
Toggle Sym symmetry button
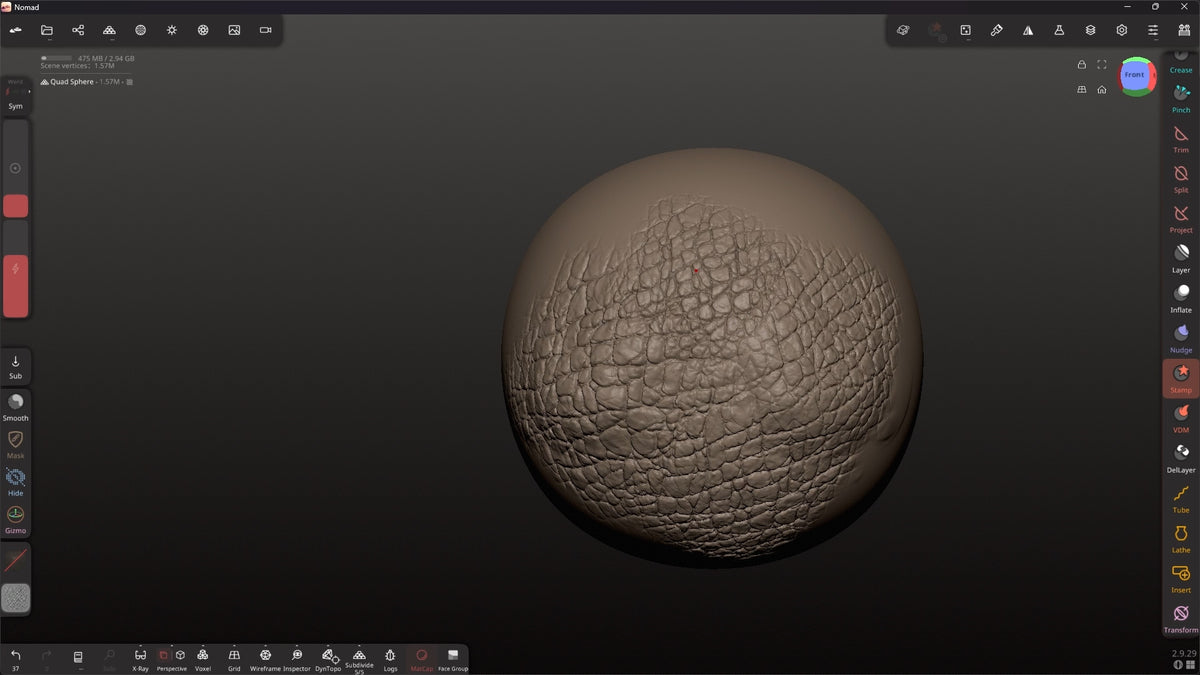pyautogui.click(x=15, y=106)
